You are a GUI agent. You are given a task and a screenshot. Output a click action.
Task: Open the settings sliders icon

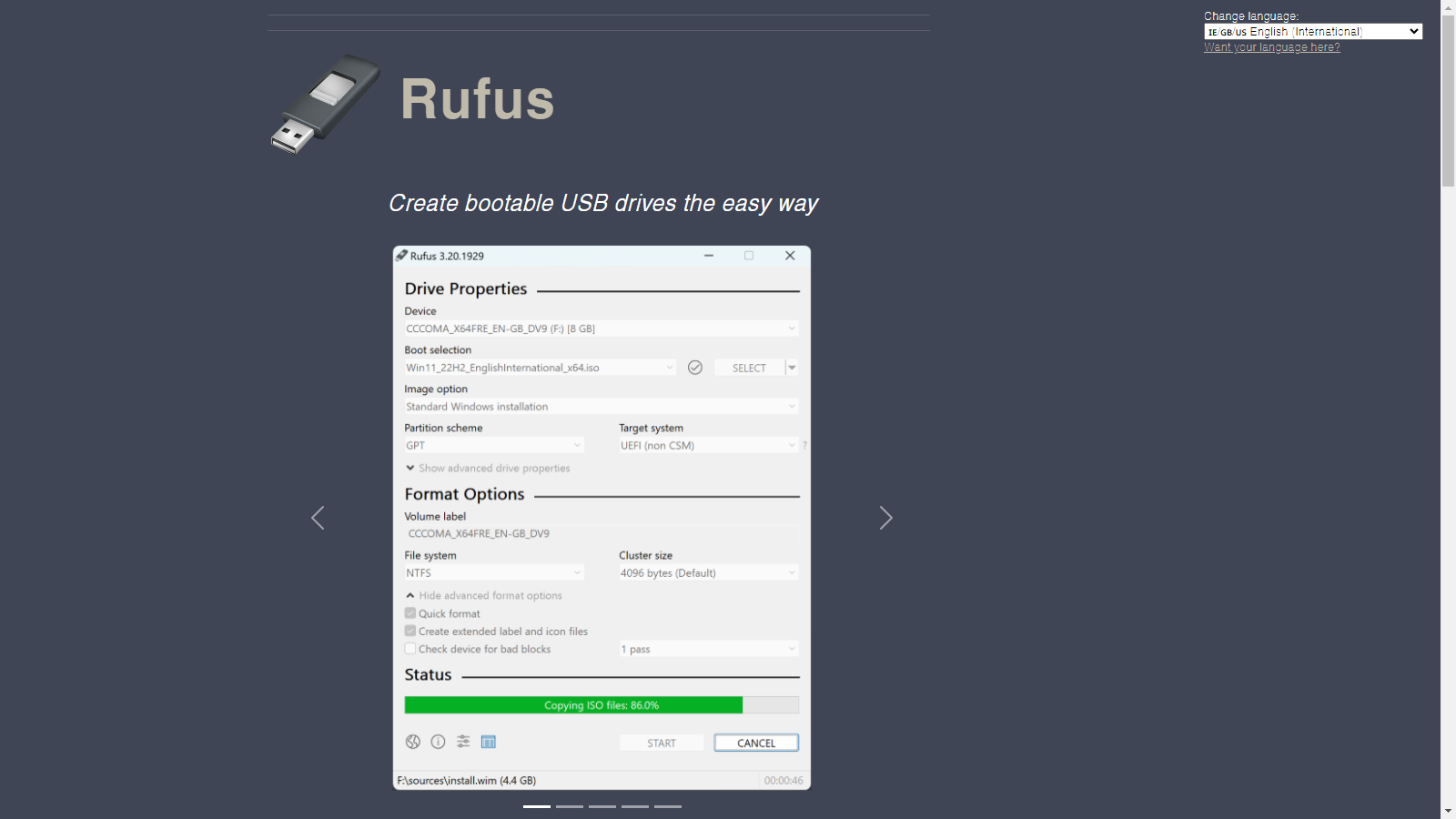(463, 742)
